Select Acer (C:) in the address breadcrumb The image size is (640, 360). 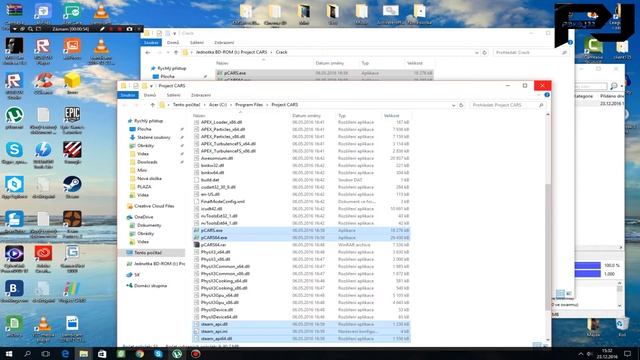[x=218, y=105]
